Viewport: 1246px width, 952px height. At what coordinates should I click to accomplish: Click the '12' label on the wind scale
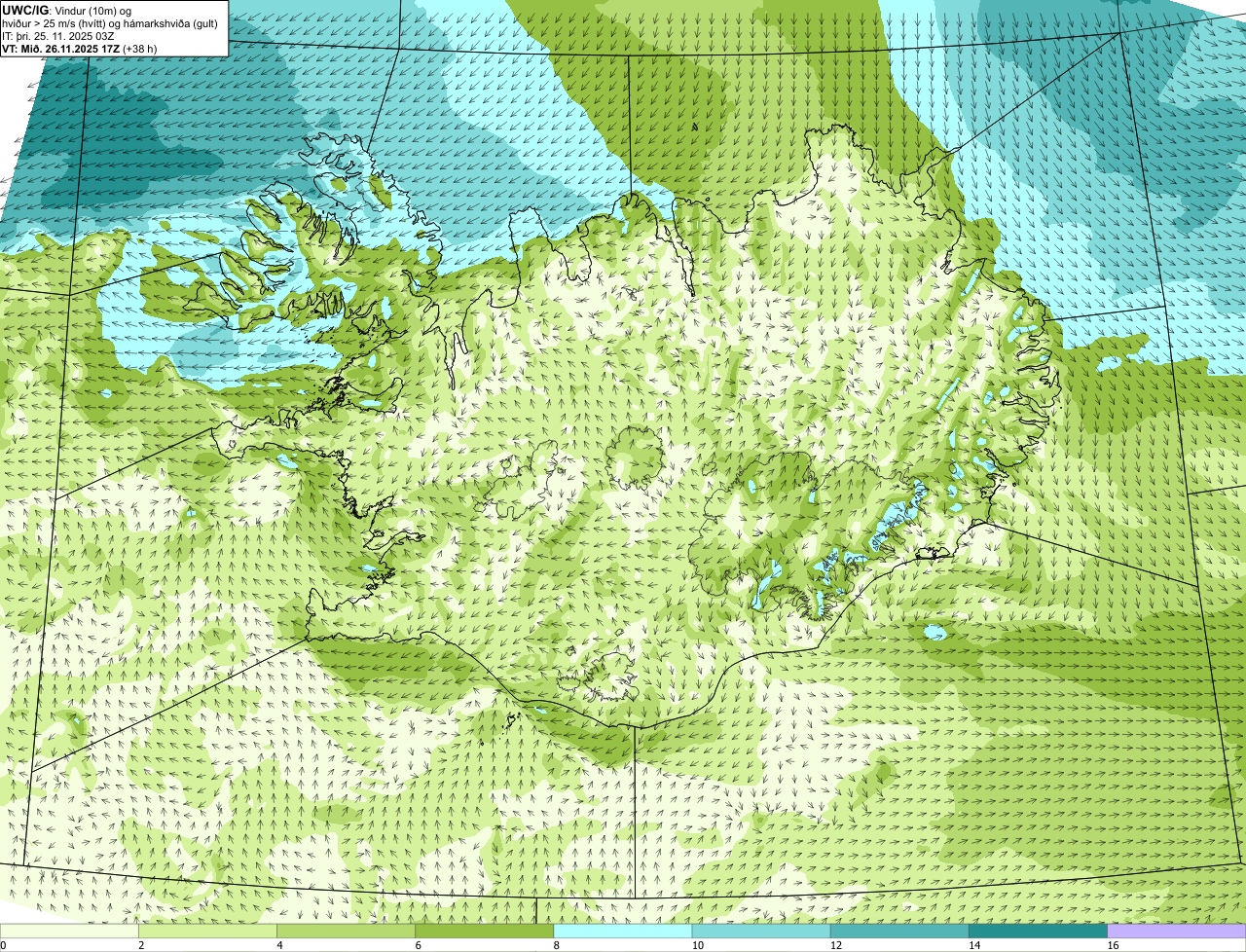[835, 945]
